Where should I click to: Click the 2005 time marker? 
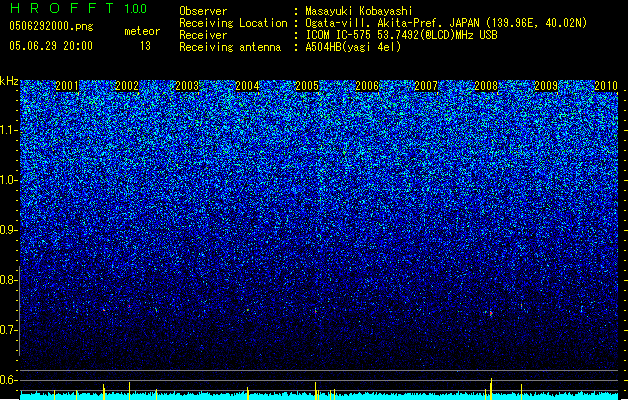pos(307,86)
